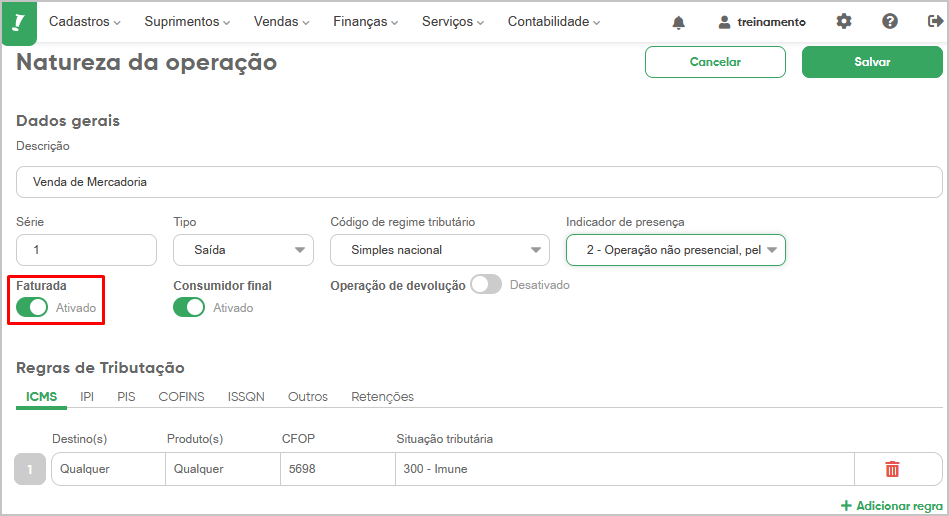Switch to the Outros tab
Screen dimensions: 949x516
307,397
